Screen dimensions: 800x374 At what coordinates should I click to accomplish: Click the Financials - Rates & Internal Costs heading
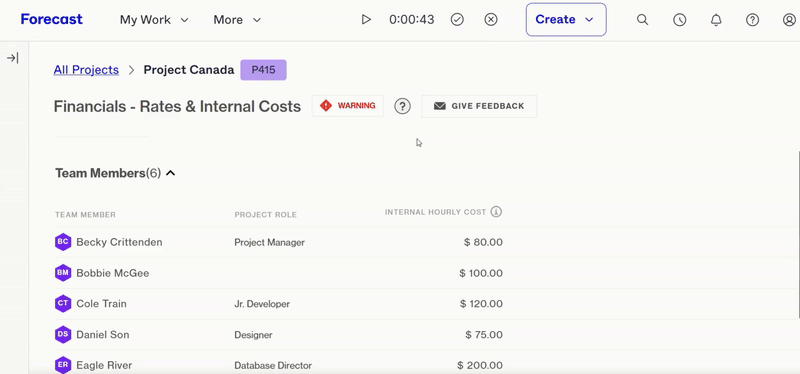pyautogui.click(x=177, y=106)
